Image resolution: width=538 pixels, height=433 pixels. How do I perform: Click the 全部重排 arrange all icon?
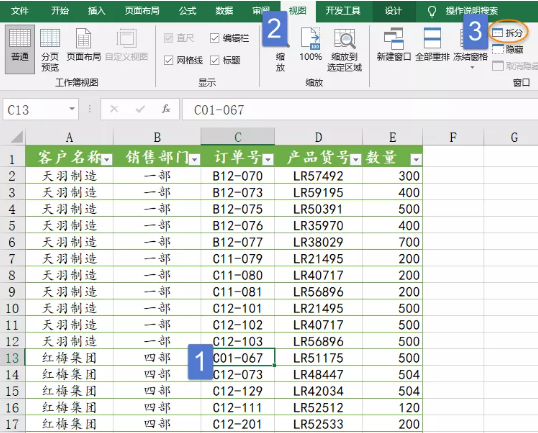(432, 45)
